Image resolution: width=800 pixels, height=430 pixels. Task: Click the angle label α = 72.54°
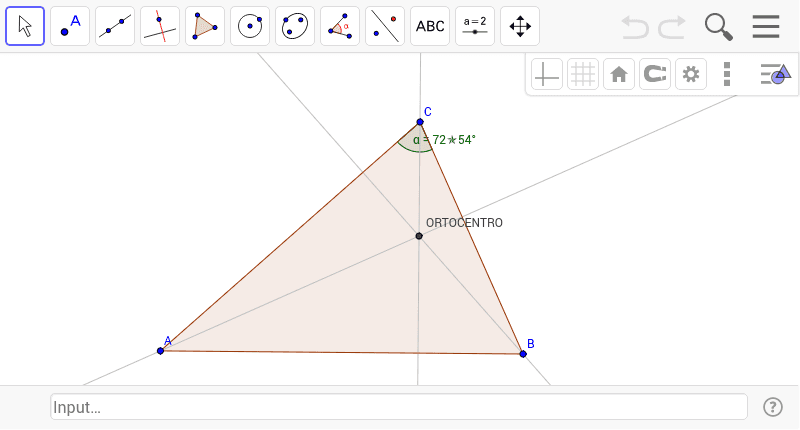(x=444, y=140)
